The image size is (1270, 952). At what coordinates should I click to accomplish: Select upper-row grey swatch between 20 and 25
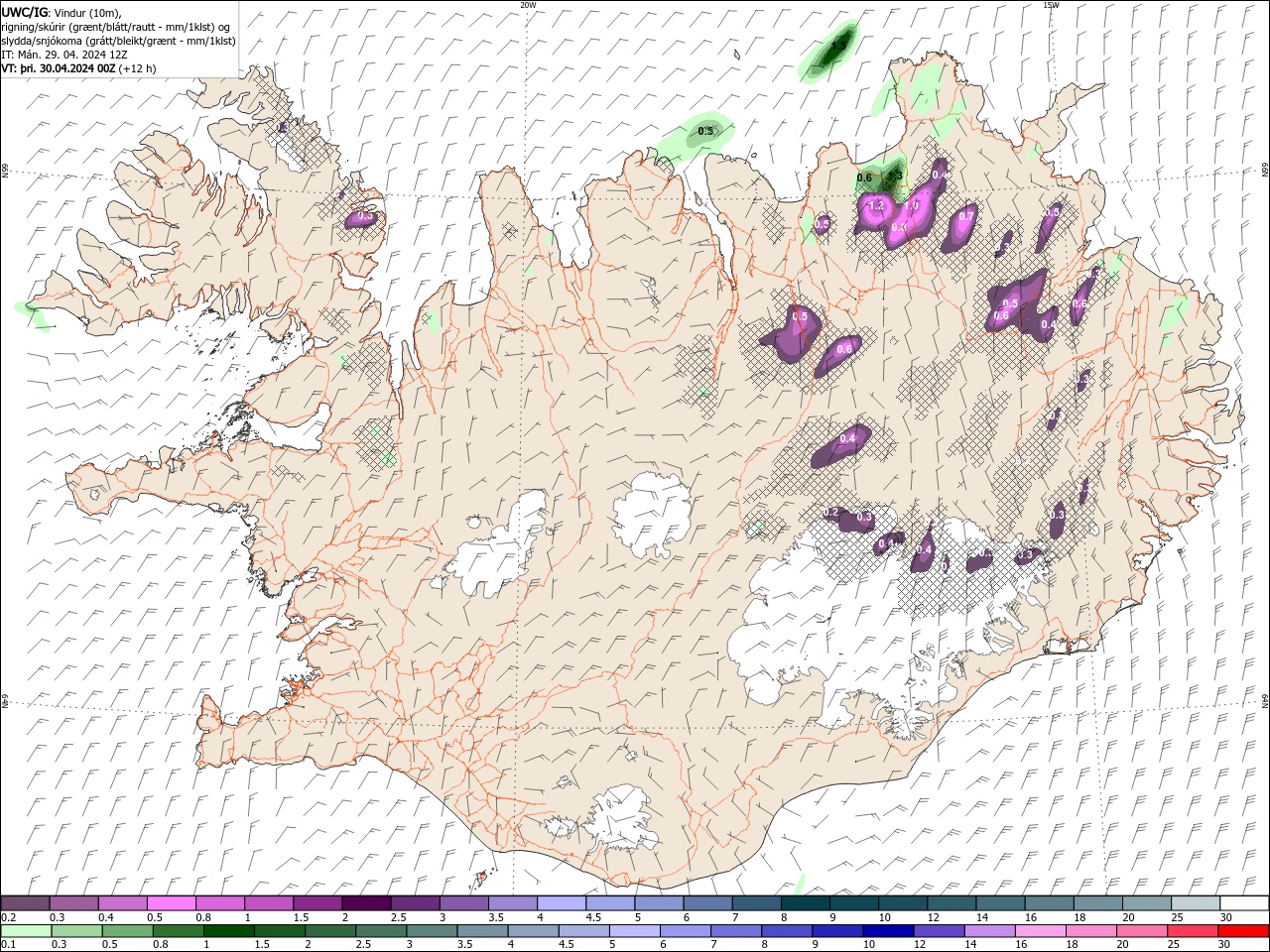pyautogui.click(x=1147, y=903)
